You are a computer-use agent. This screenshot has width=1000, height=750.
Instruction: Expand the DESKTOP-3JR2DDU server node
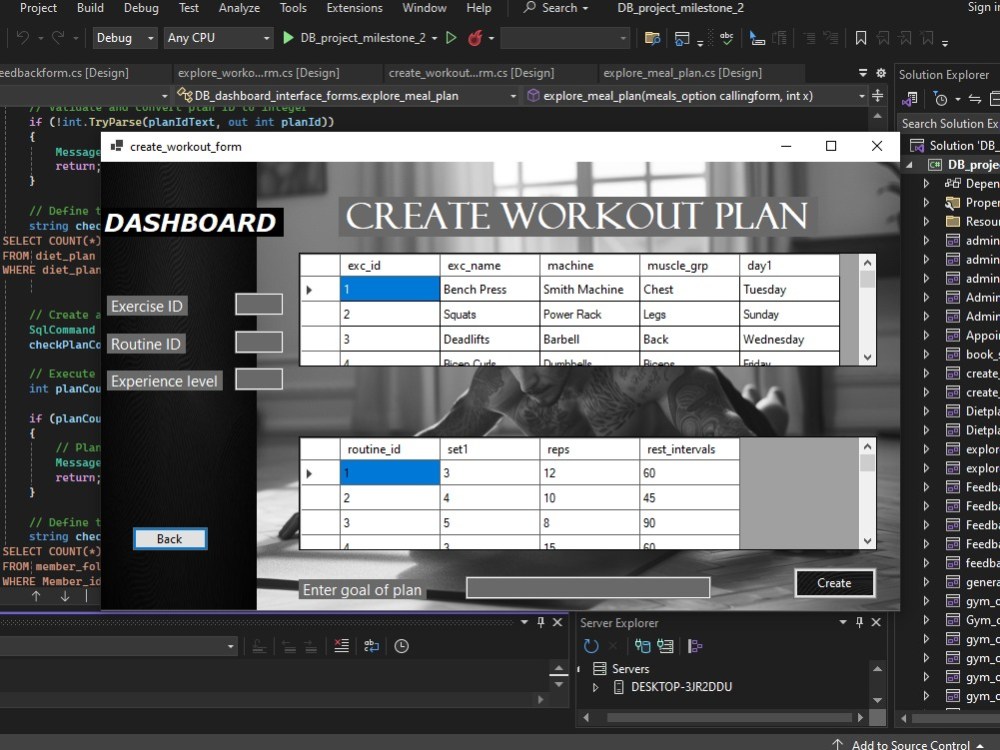pyautogui.click(x=595, y=688)
